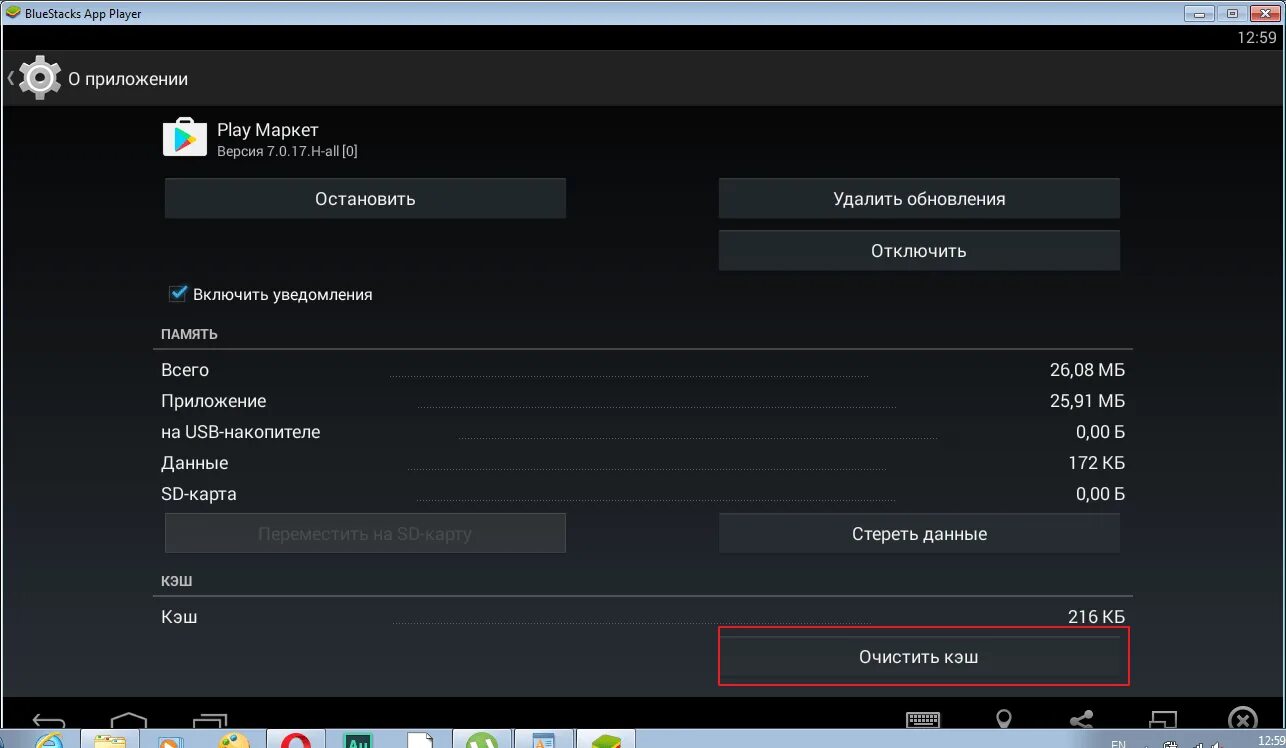Screen dimensions: 1286x748
Task: Click the КЭШ section header
Action: coord(177,581)
